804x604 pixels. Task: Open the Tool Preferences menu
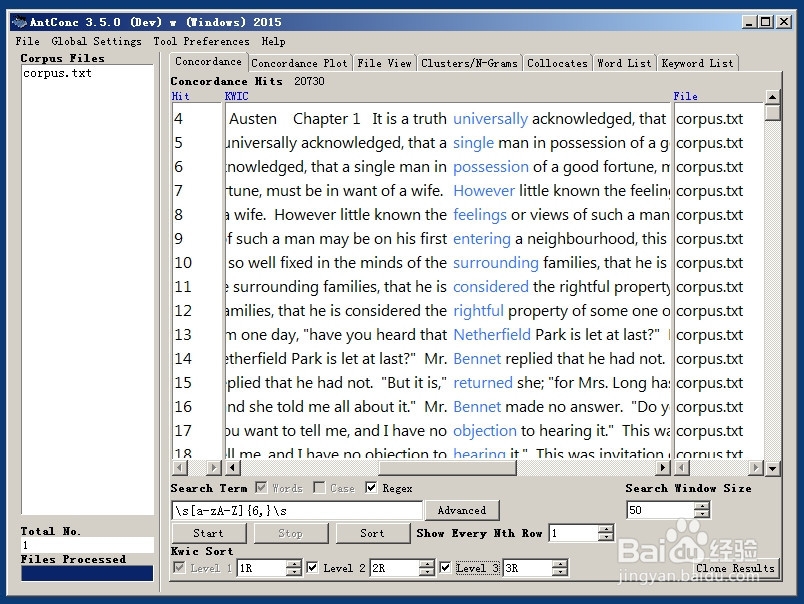pos(201,41)
